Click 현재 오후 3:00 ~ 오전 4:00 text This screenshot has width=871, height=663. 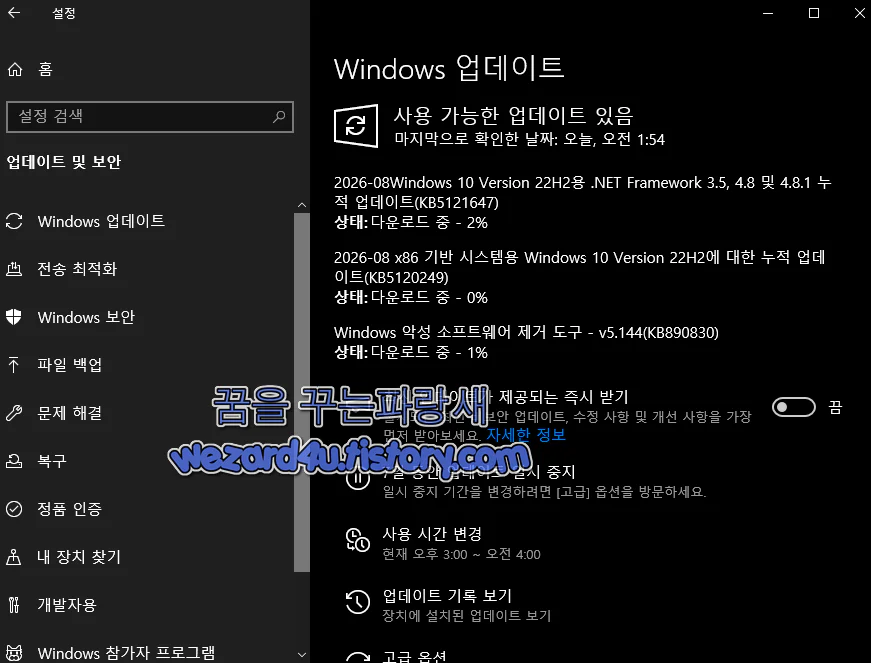pos(461,554)
